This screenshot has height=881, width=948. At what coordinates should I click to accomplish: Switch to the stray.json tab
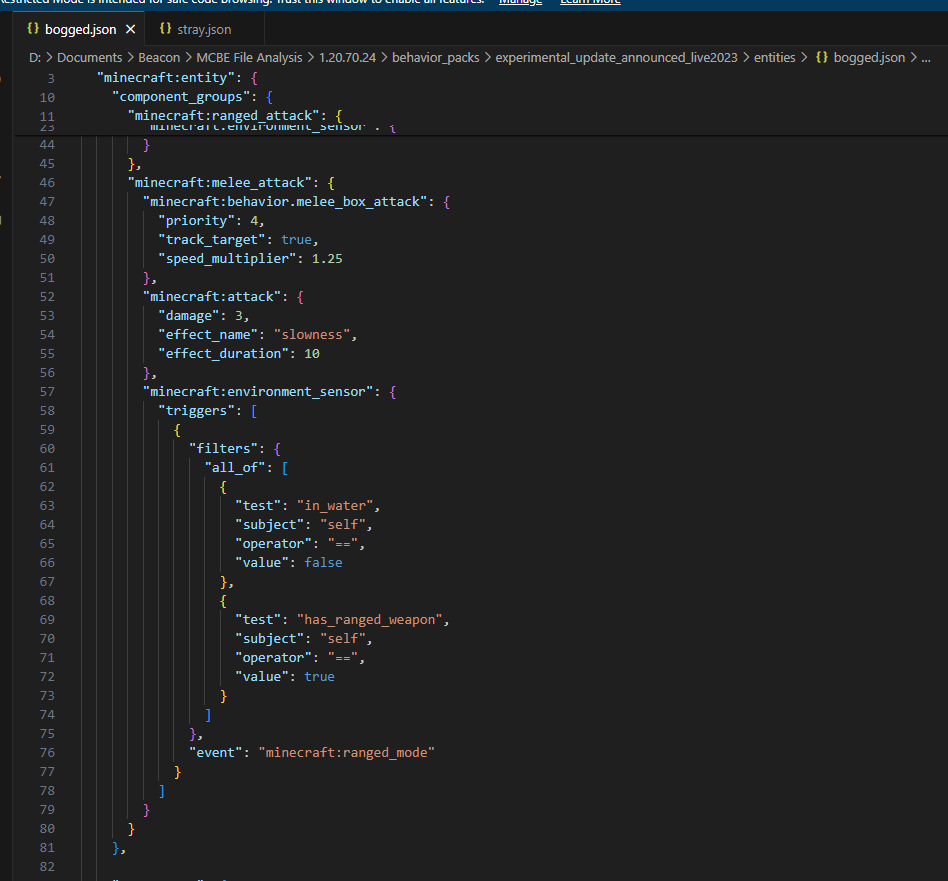click(203, 29)
